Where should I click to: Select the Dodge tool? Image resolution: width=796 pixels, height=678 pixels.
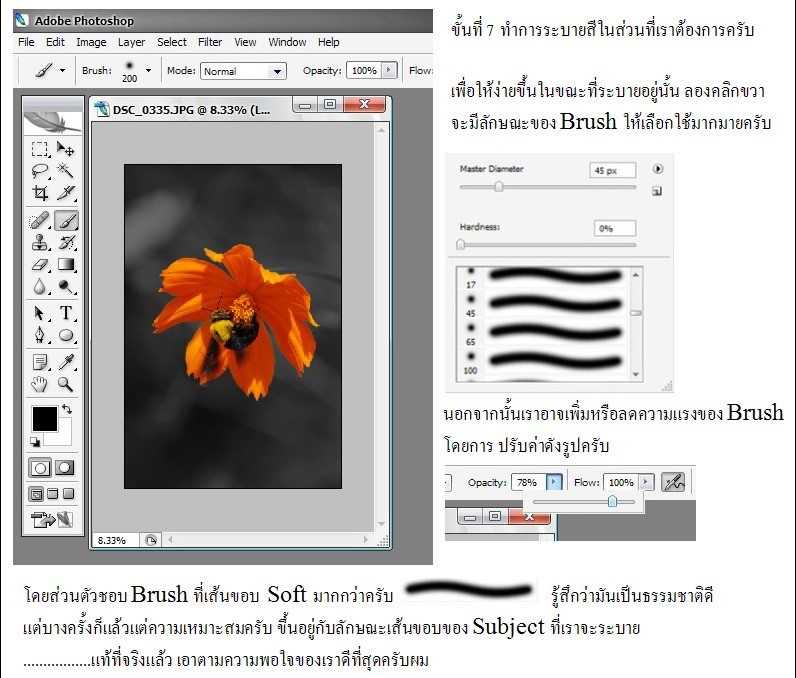click(66, 287)
